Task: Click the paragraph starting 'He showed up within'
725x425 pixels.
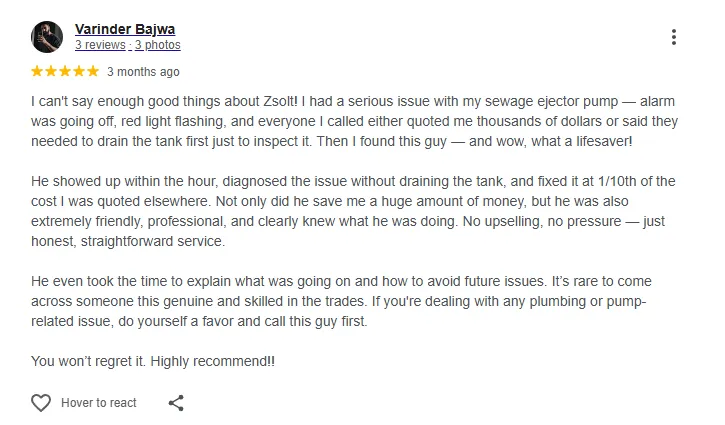Action: tap(353, 211)
